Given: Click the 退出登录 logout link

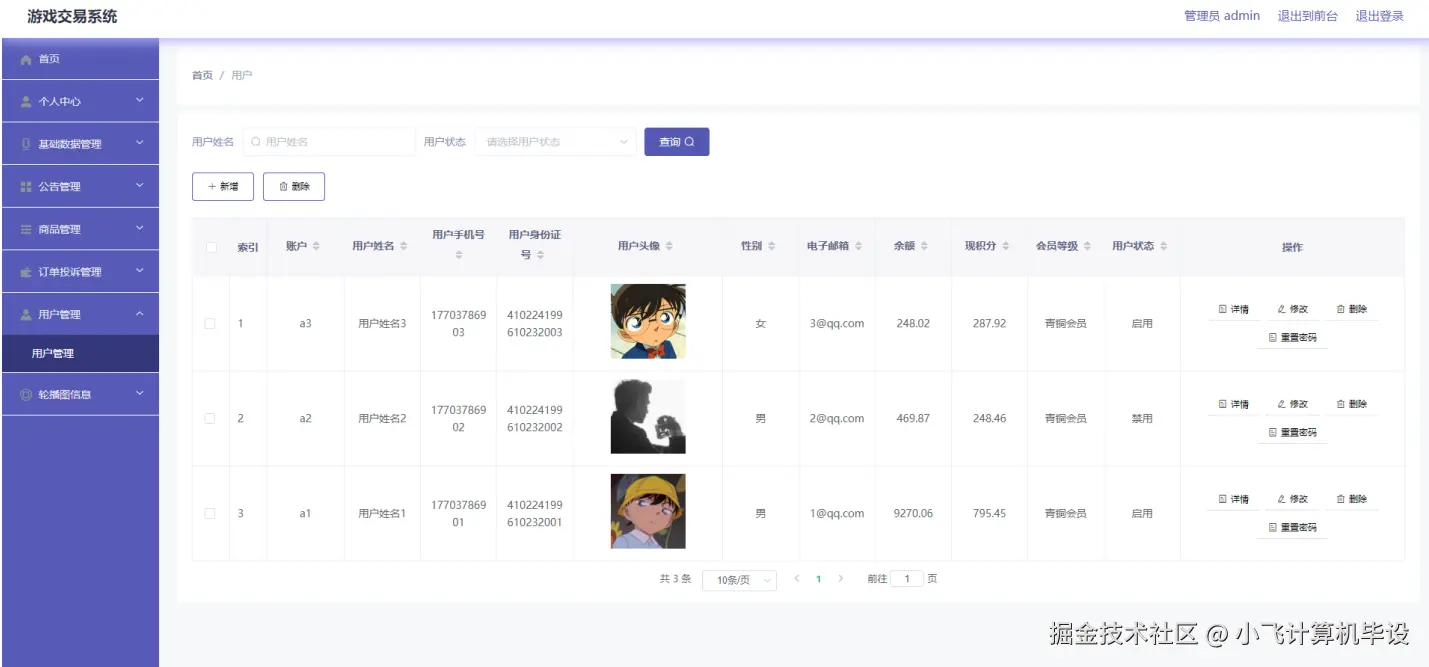Looking at the screenshot, I should click(1379, 15).
